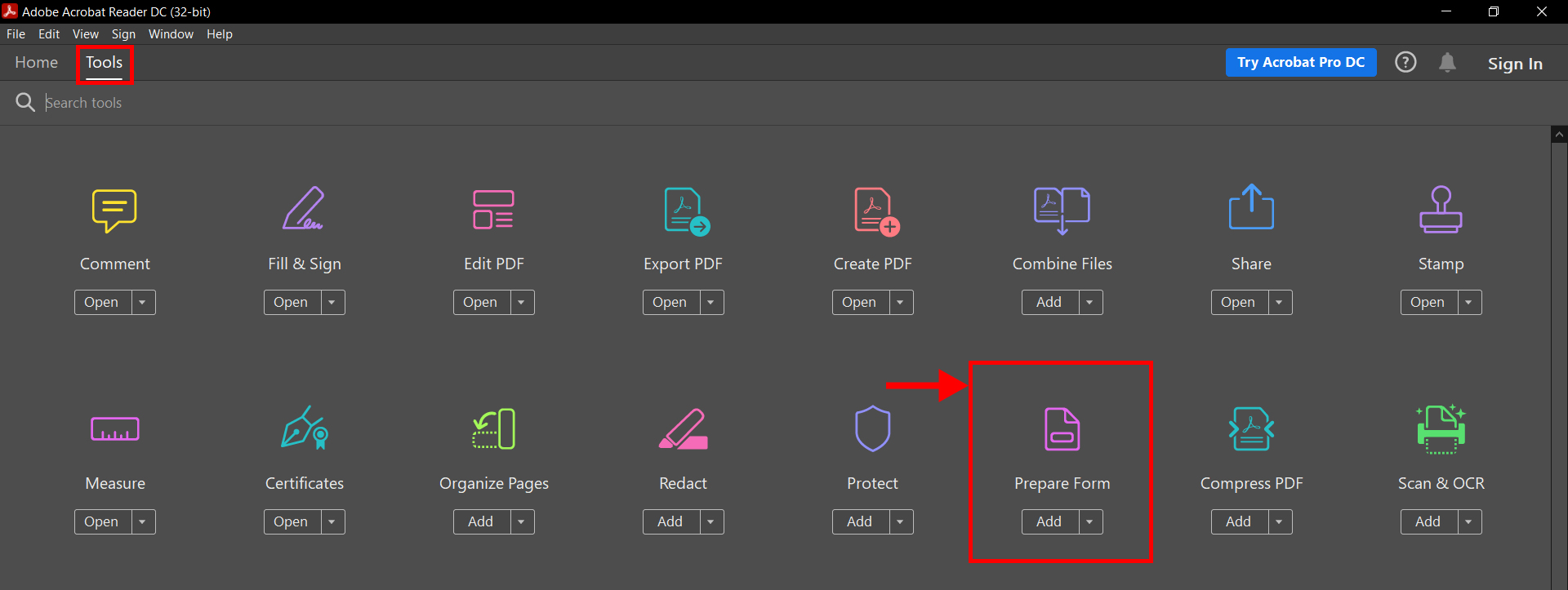Open the notifications bell icon
This screenshot has height=590, width=1568.
click(x=1447, y=63)
